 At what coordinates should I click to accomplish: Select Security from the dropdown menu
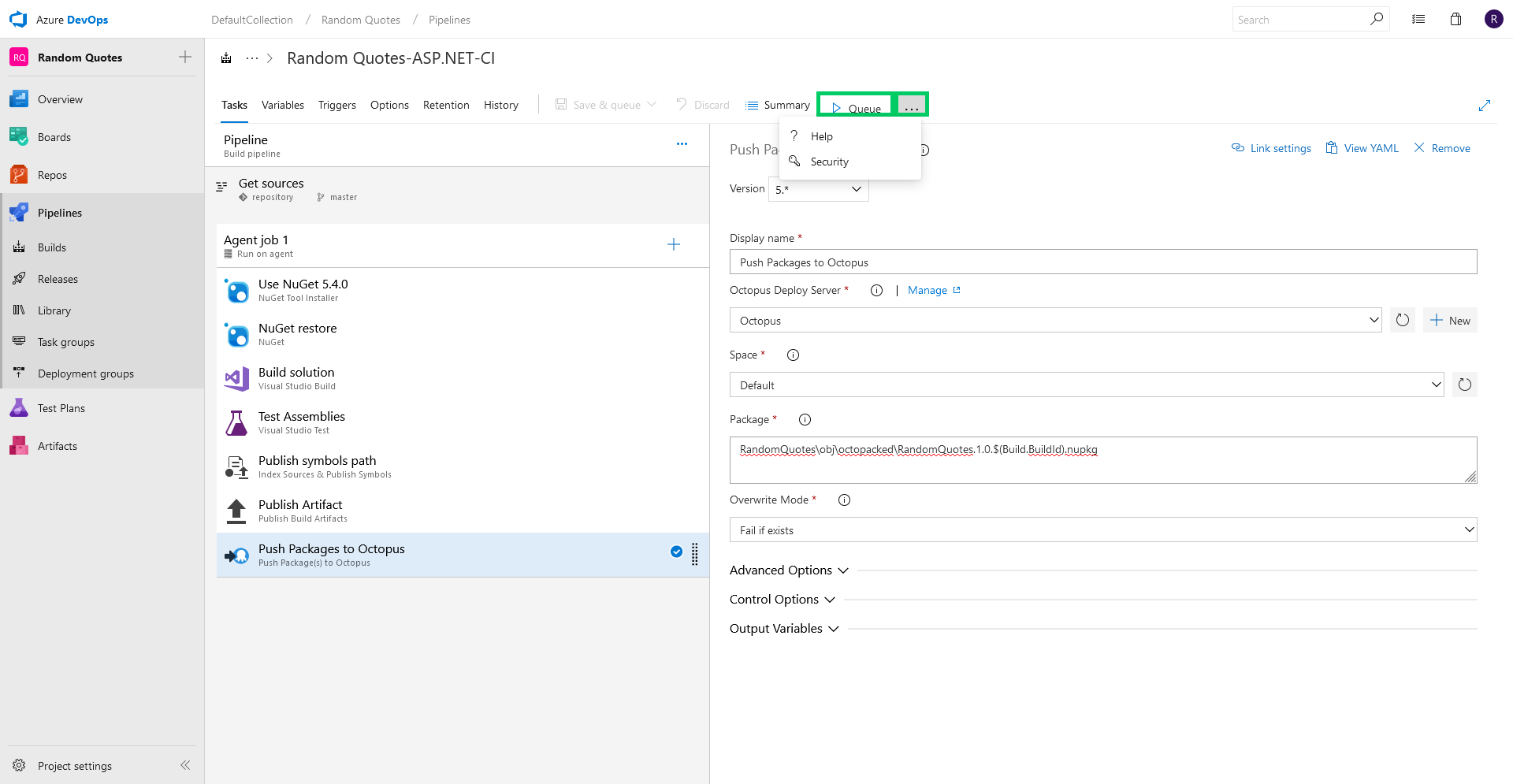coord(849,162)
